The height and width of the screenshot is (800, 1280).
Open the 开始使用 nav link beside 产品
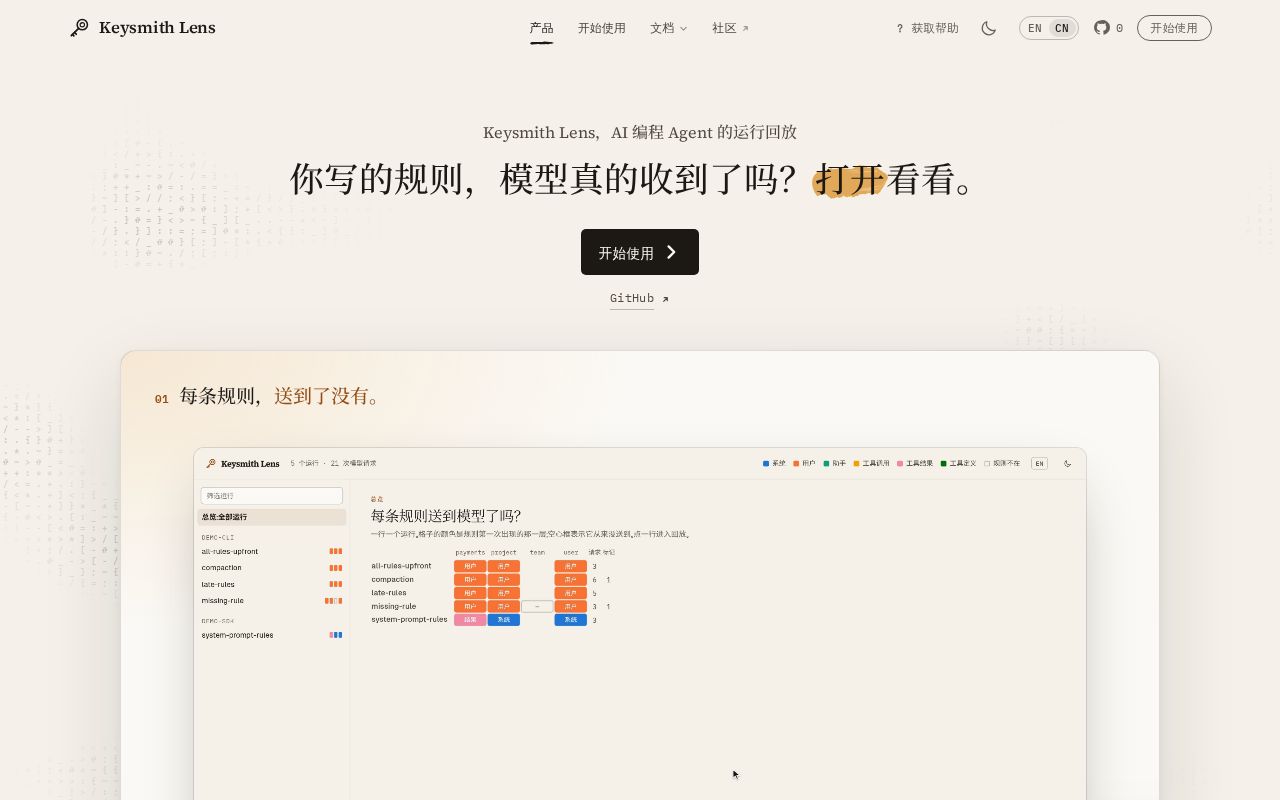click(602, 28)
